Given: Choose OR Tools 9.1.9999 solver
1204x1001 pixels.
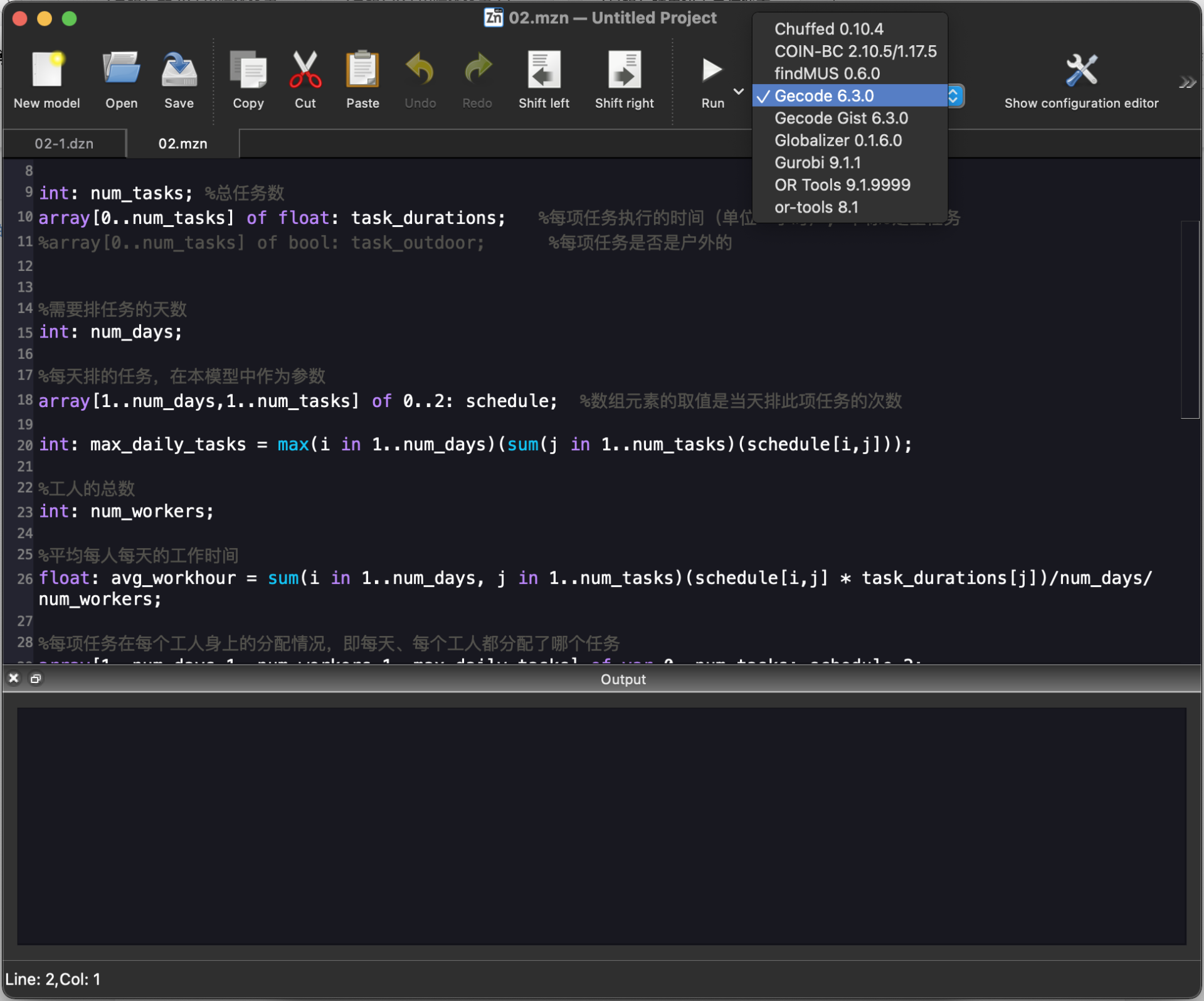Looking at the screenshot, I should click(850, 185).
